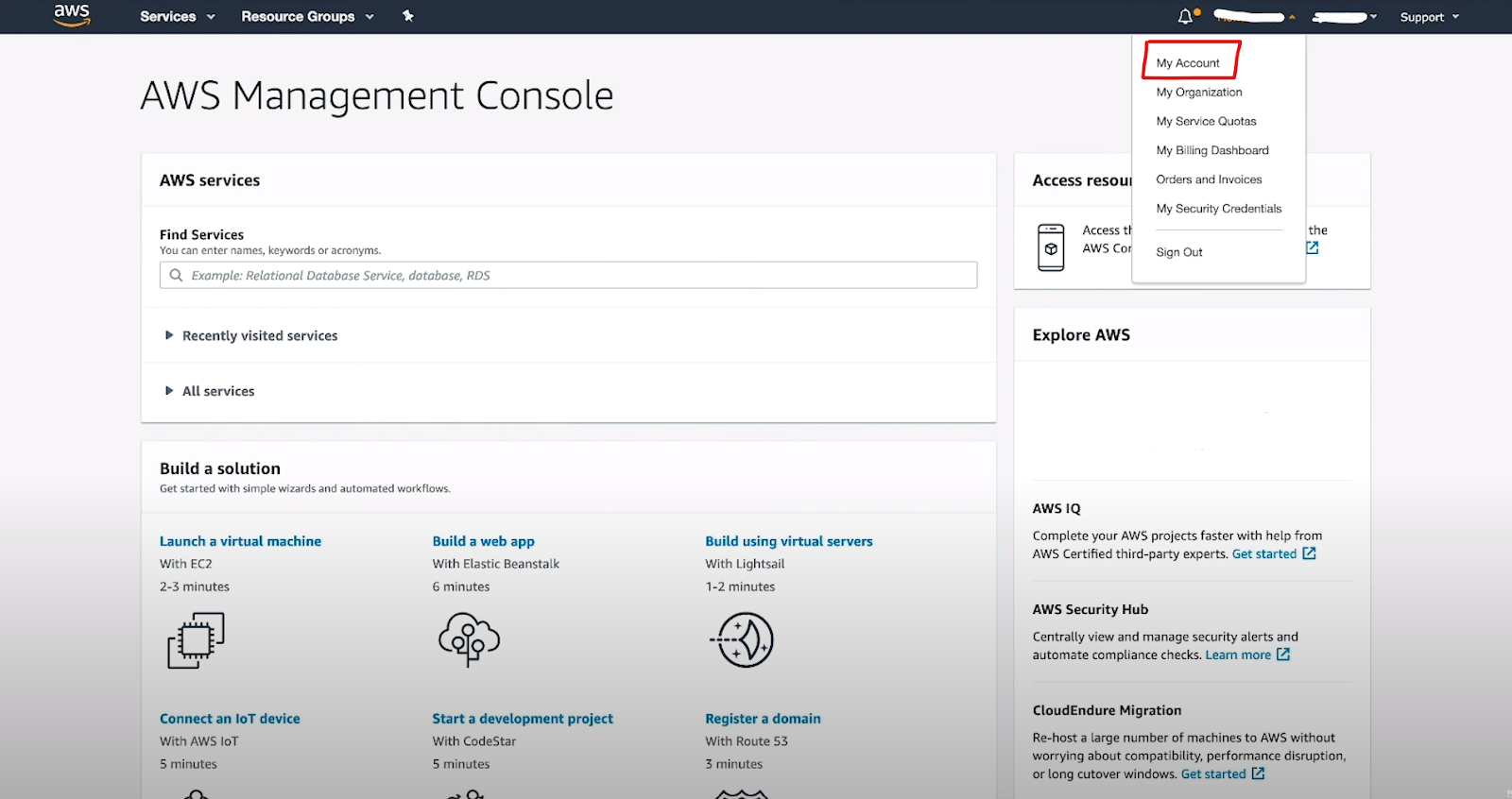
Task: Select My Account from the menu
Action: pyautogui.click(x=1188, y=63)
